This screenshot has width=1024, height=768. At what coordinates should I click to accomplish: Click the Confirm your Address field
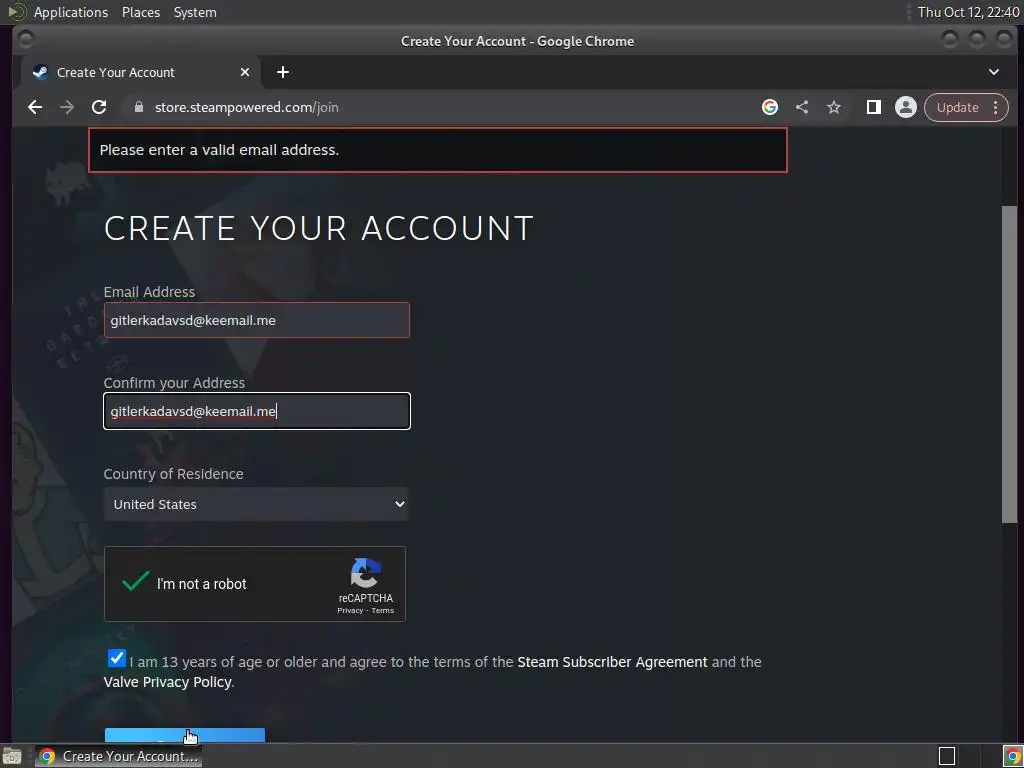tap(257, 411)
